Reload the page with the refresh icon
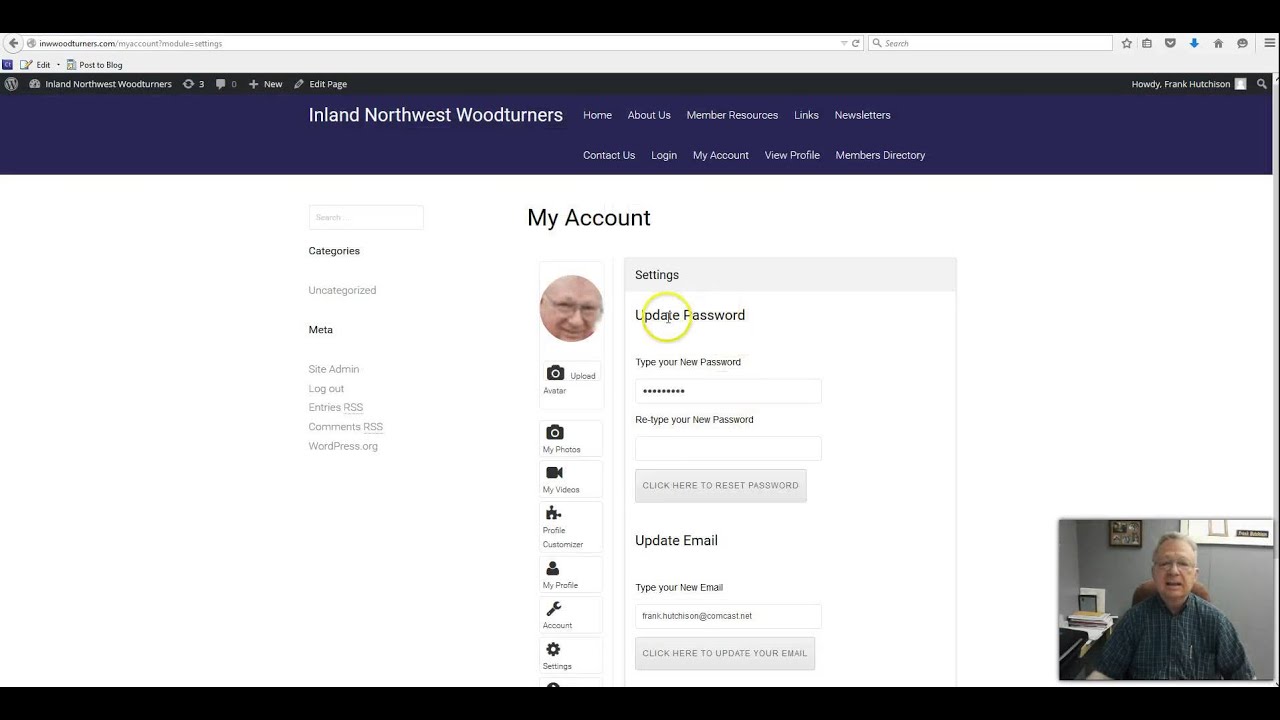Image resolution: width=1280 pixels, height=720 pixels. pos(856,43)
